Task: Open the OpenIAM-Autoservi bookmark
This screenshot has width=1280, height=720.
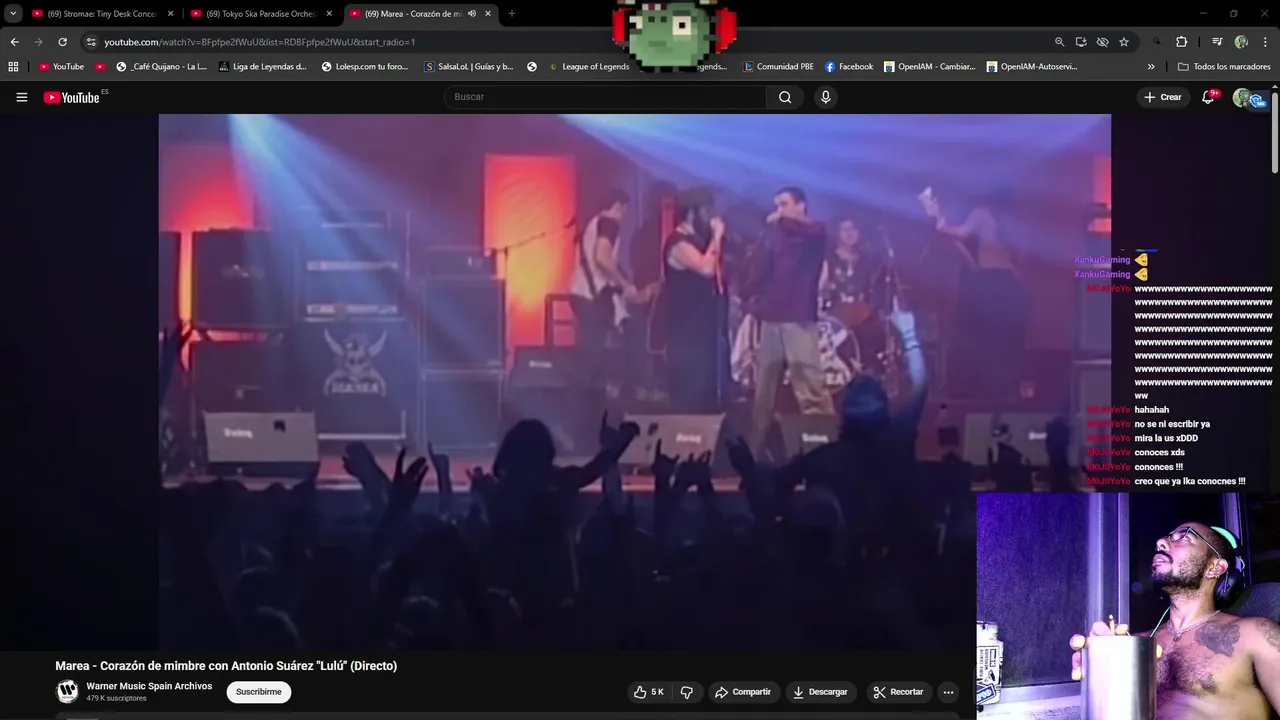Action: tap(1032, 67)
